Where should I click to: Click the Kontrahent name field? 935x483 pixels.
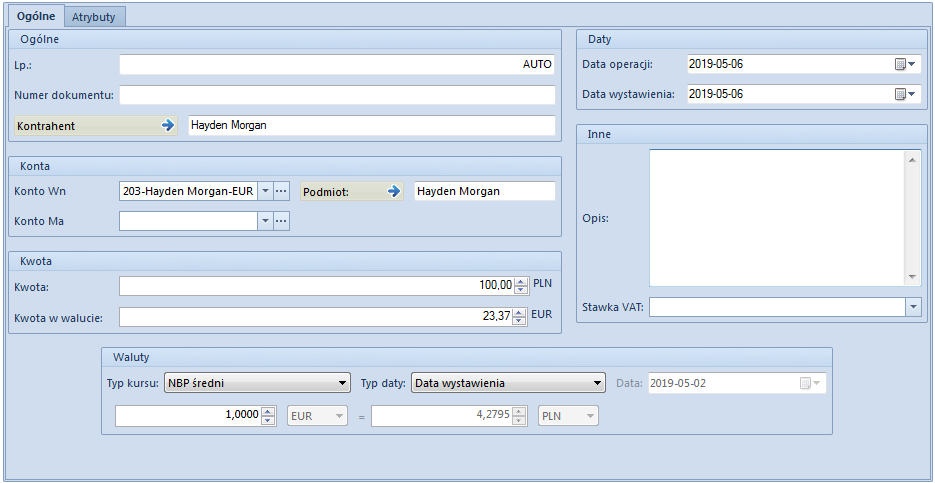[371, 126]
